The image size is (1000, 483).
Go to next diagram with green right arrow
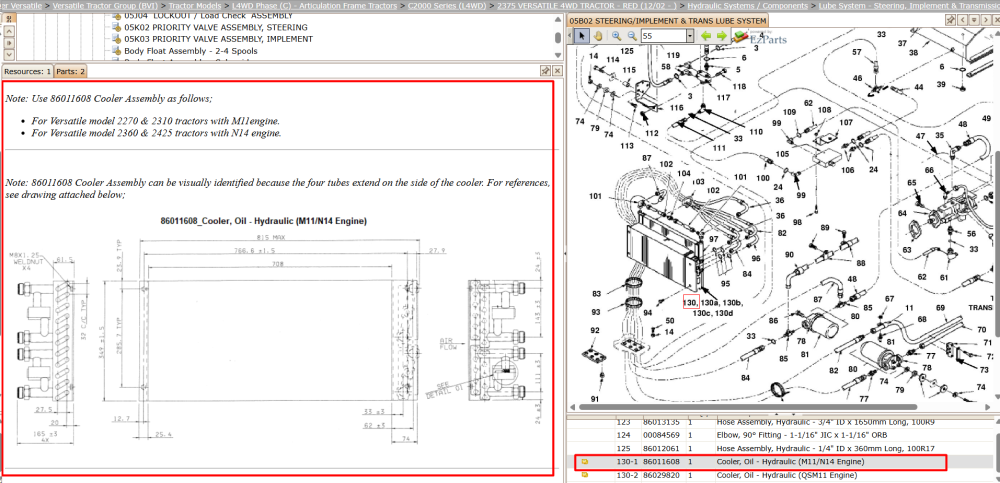(x=722, y=36)
